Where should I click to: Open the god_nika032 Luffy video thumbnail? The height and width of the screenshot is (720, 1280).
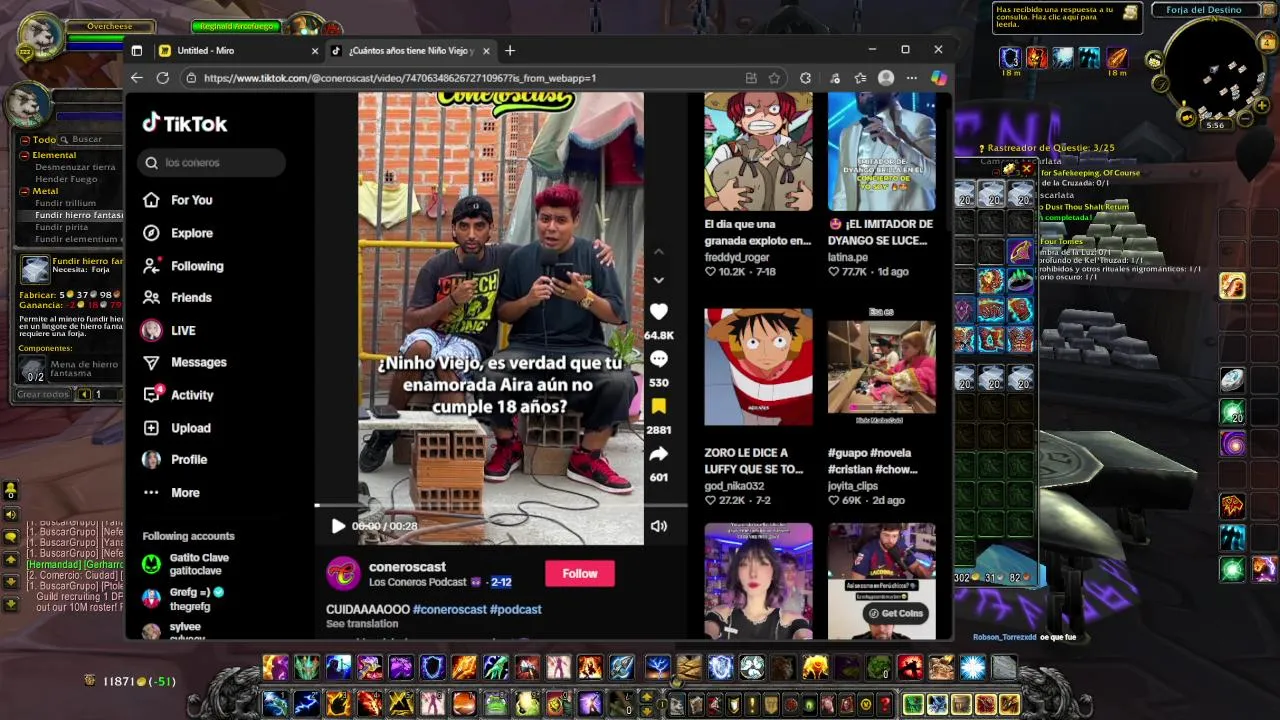tap(758, 367)
